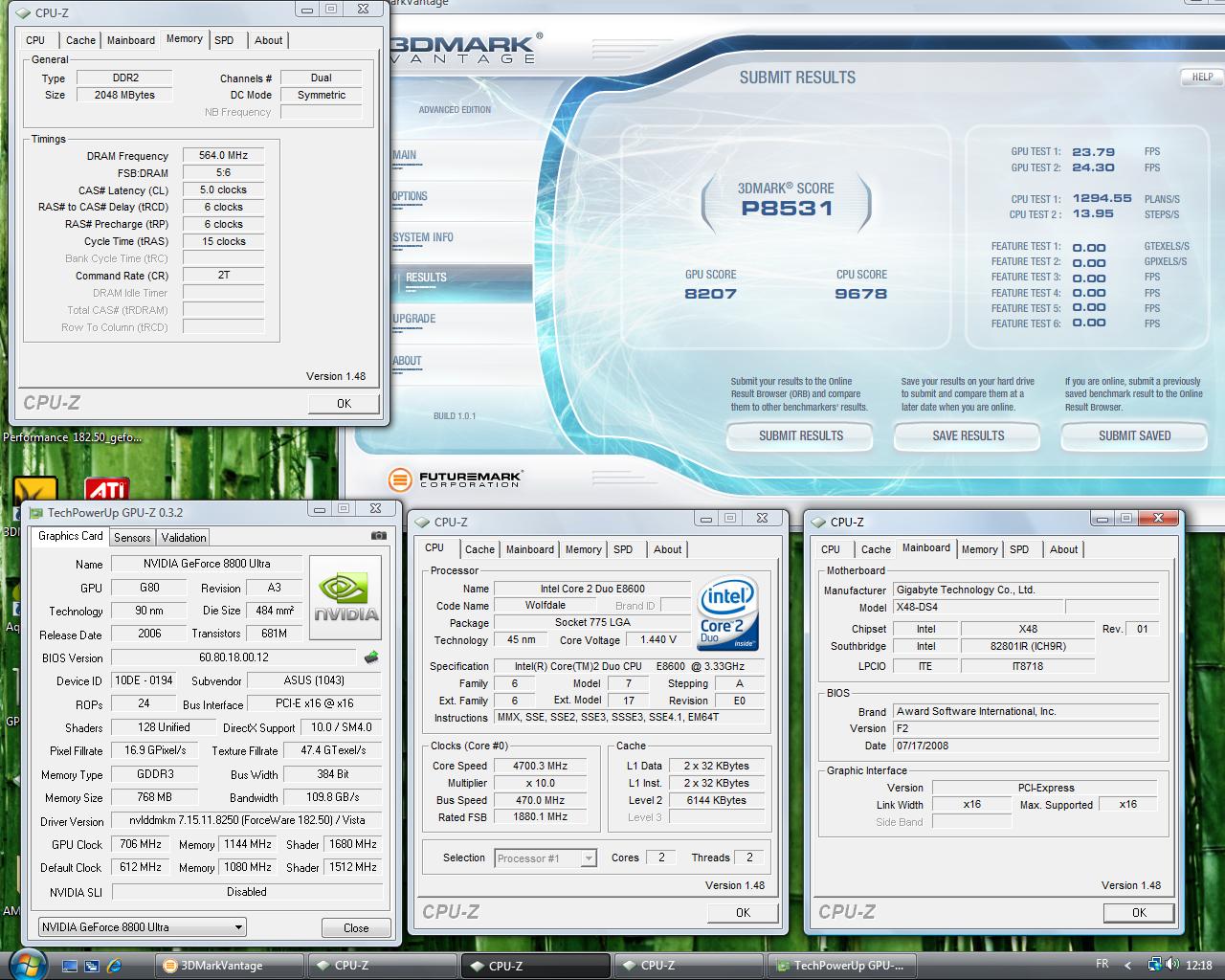Click the Futuremark Corporation logo
Image resolution: width=1225 pixels, height=980 pixels.
(x=456, y=479)
